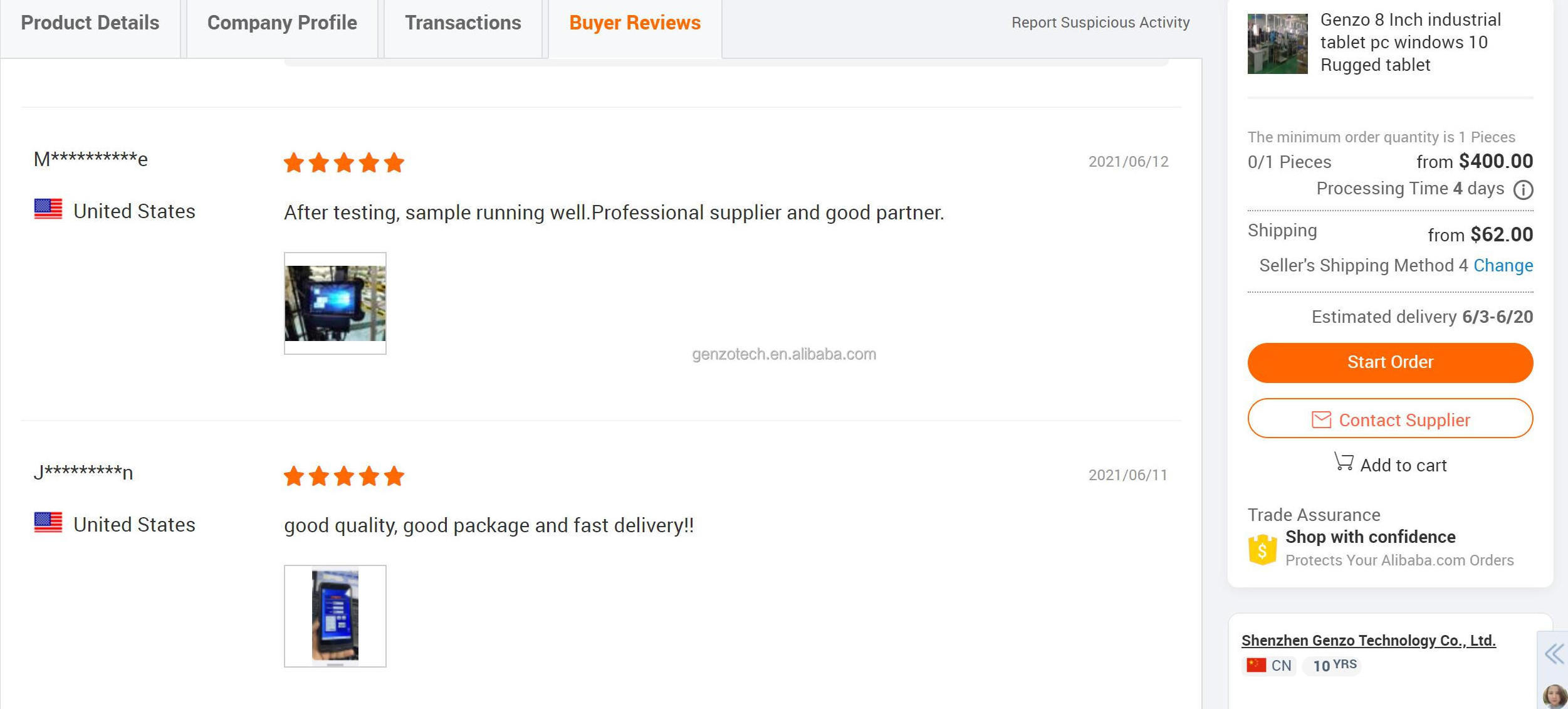Click Report Suspicious Activity link
The width and height of the screenshot is (1568, 709).
point(1100,23)
